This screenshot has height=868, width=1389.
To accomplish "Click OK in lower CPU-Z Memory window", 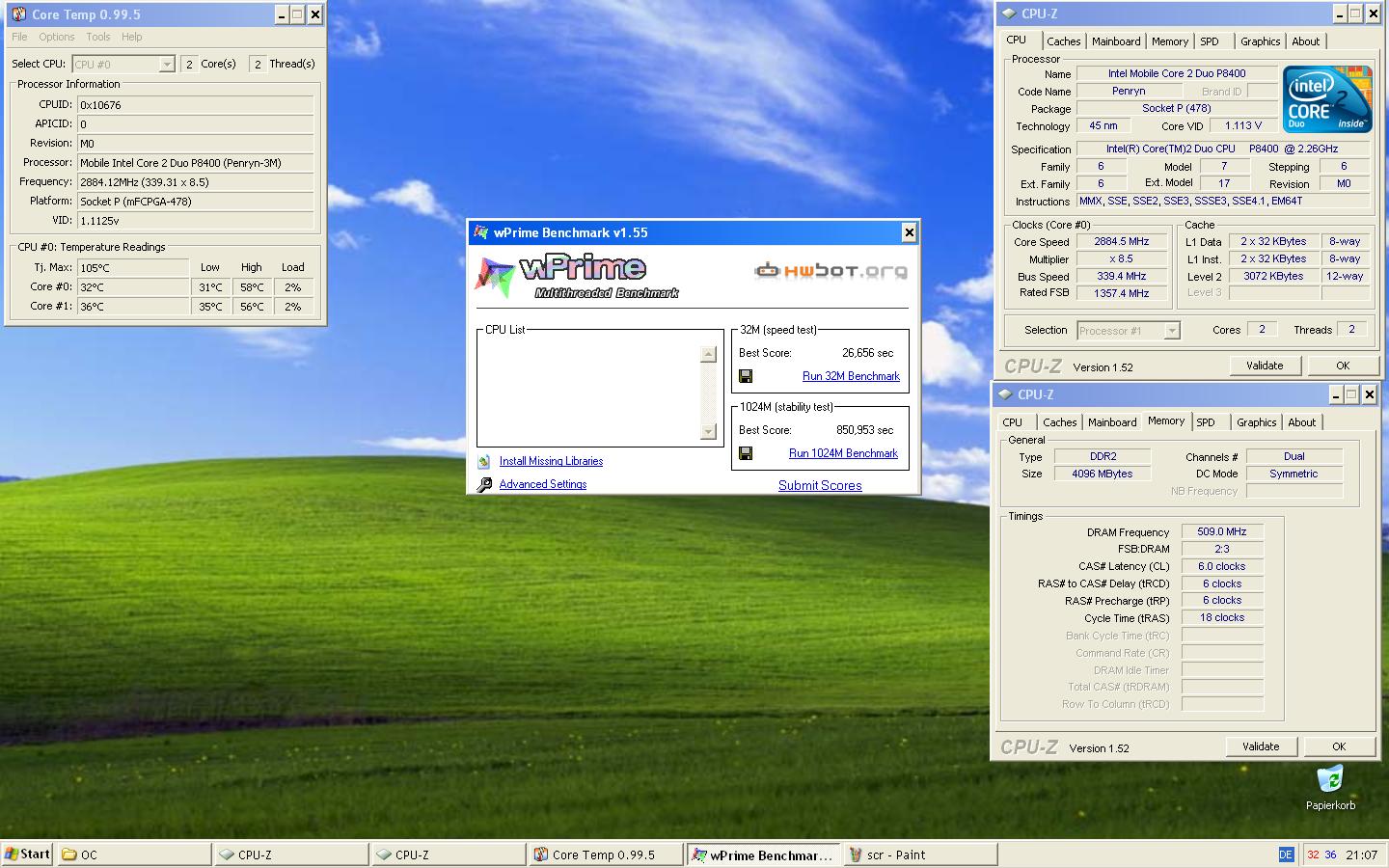I will pos(1339,746).
